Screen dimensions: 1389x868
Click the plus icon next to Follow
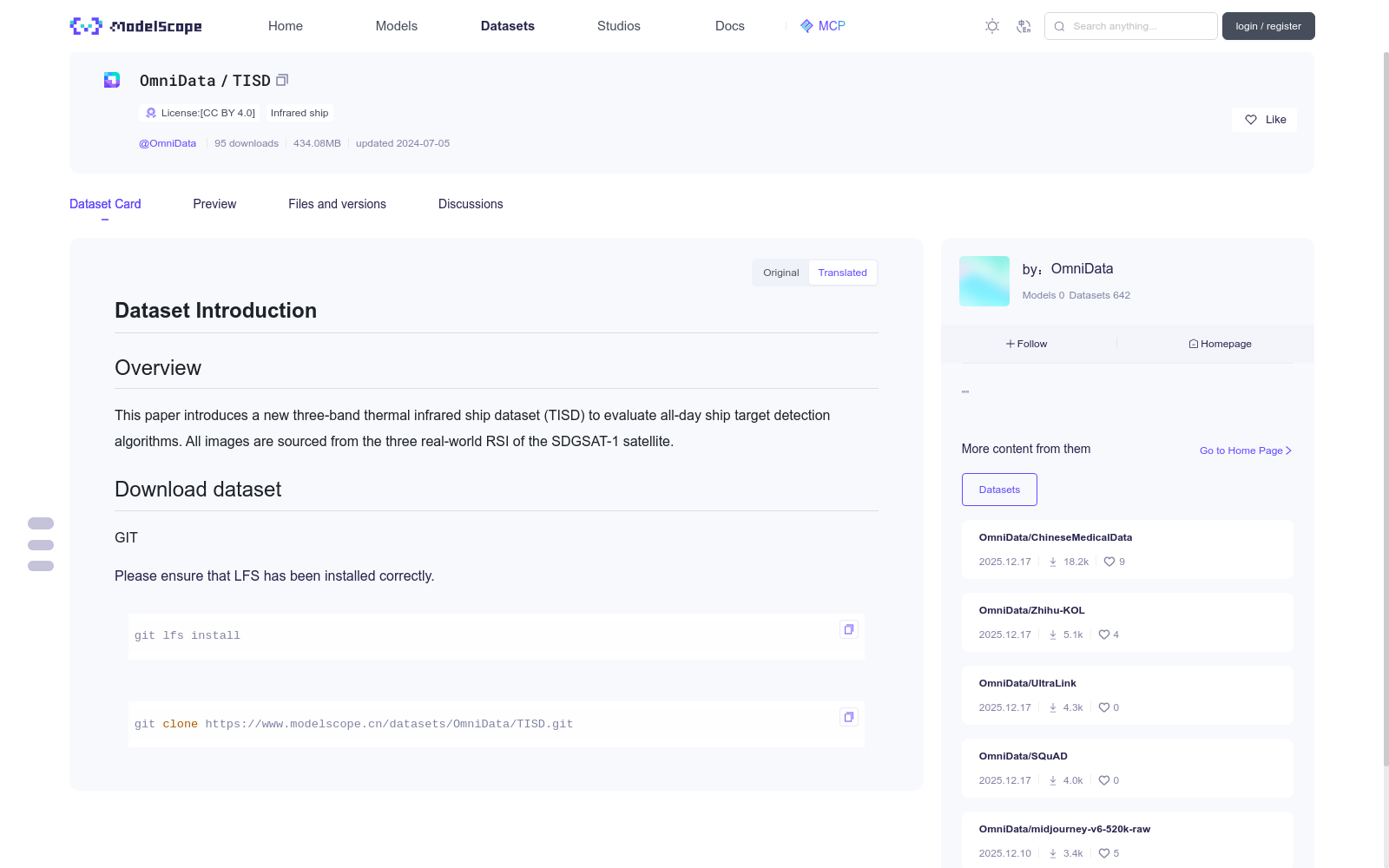[1010, 344]
